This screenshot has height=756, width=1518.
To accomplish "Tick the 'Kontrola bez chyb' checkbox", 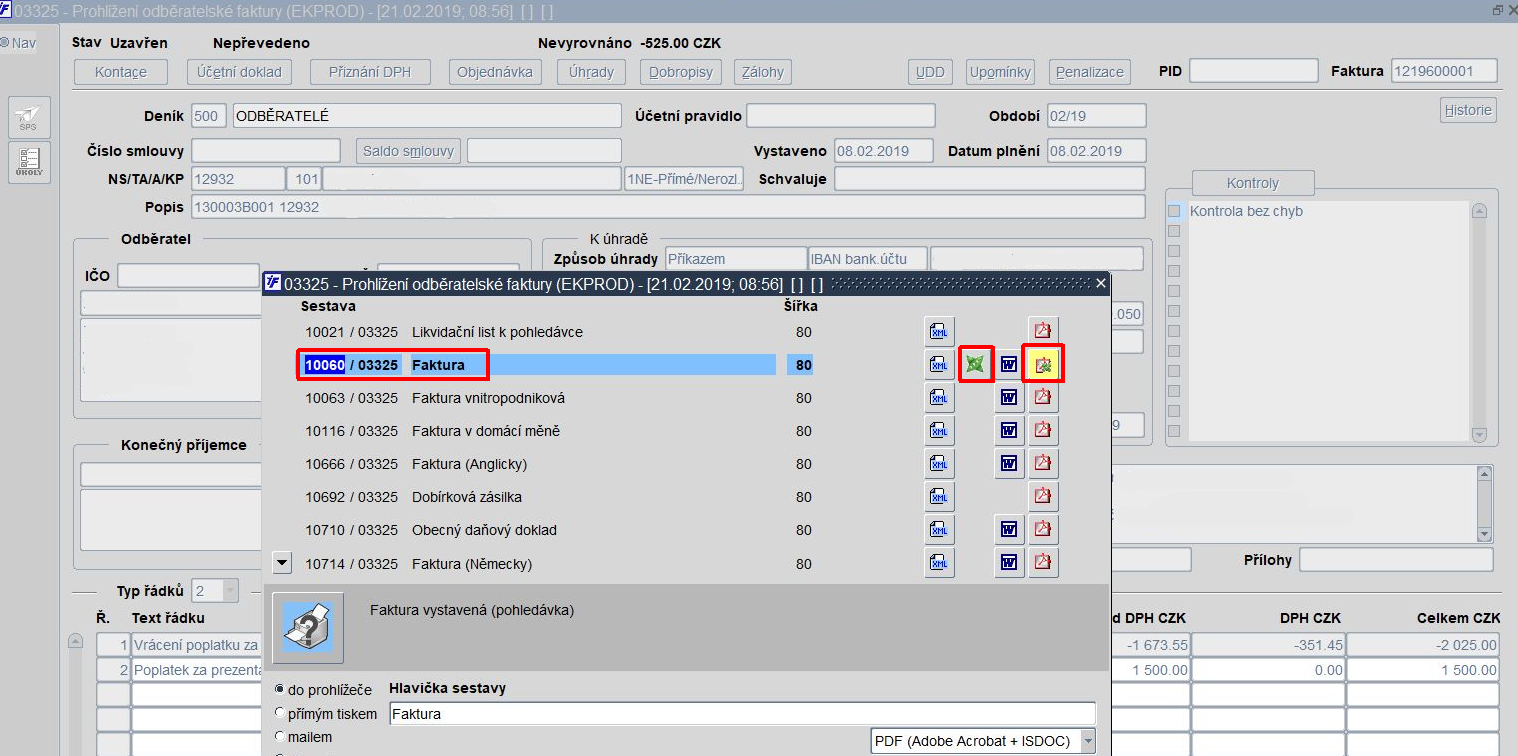I will (x=1174, y=212).
